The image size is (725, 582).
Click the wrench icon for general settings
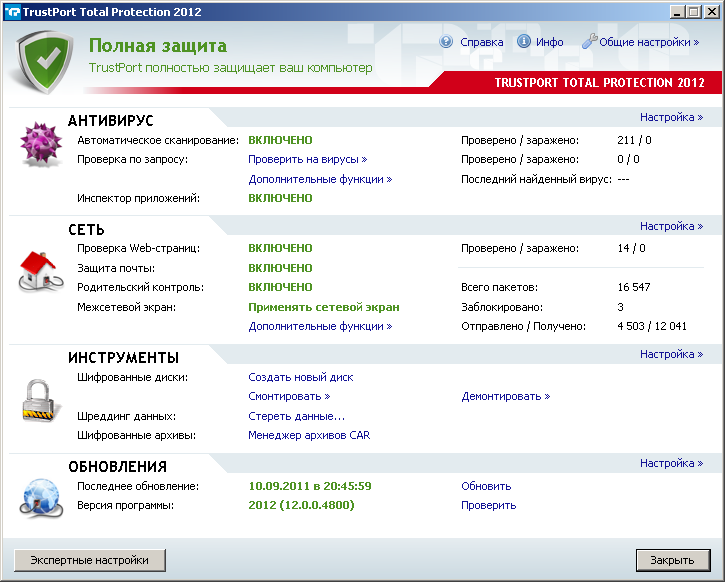coord(589,42)
